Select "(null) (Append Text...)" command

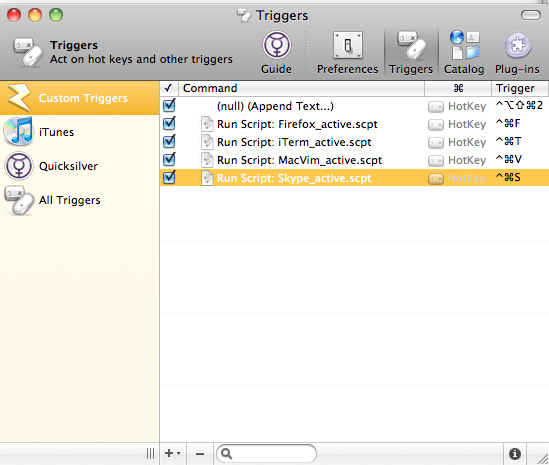coord(275,106)
